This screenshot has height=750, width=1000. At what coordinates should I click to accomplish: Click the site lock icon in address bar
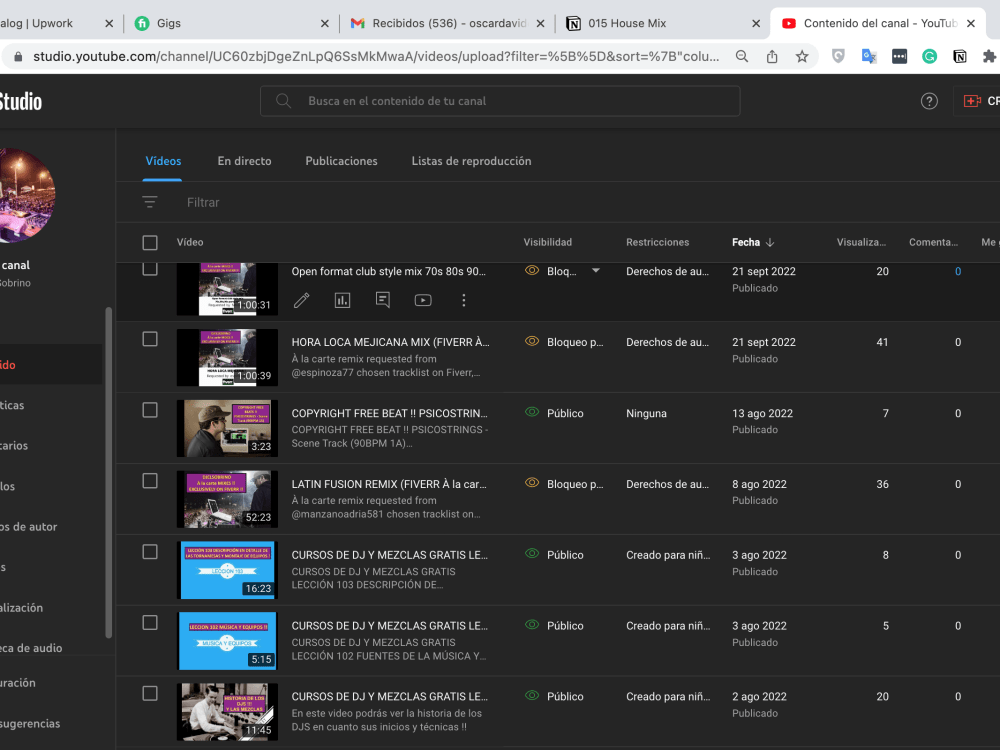pos(18,57)
